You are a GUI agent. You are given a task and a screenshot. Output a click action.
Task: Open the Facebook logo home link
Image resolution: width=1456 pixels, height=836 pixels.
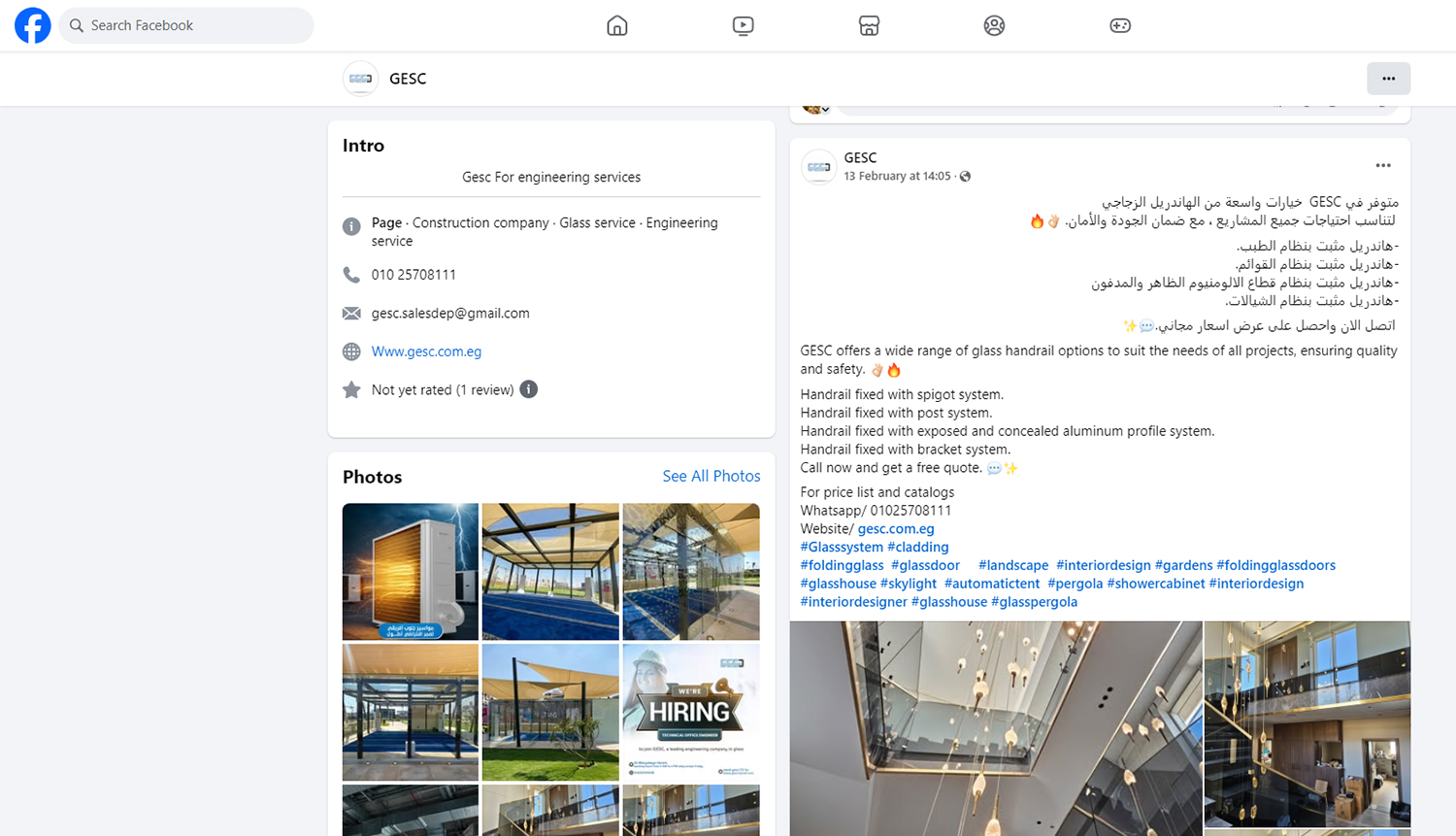pos(32,25)
